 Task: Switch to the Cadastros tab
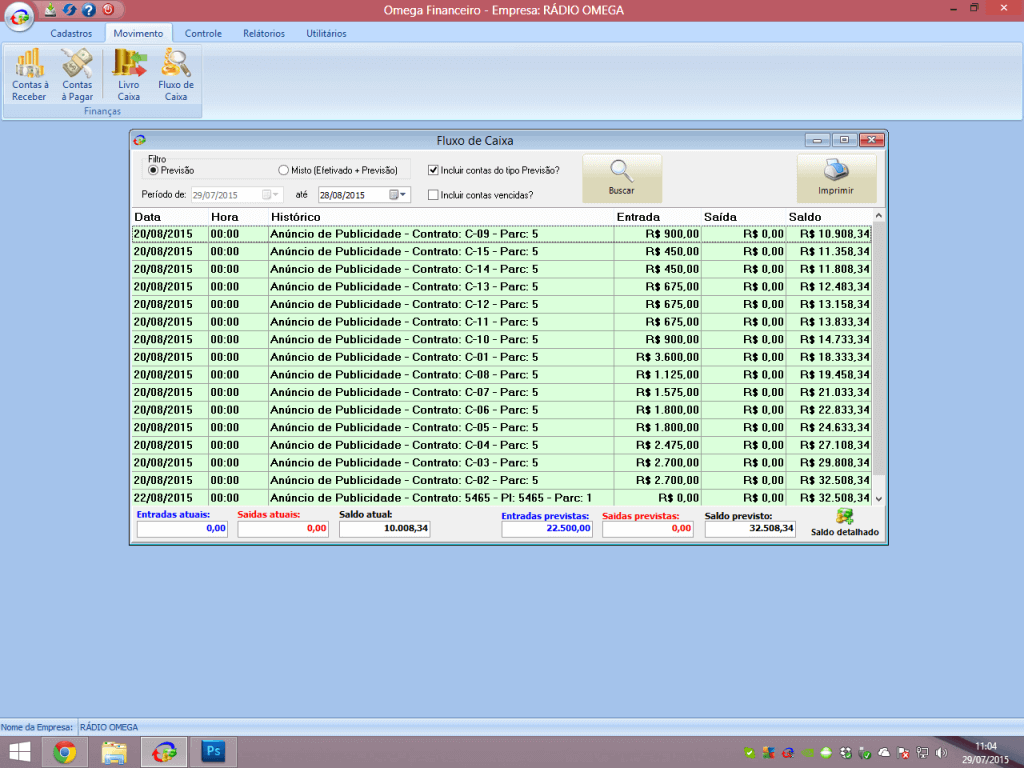pos(71,33)
